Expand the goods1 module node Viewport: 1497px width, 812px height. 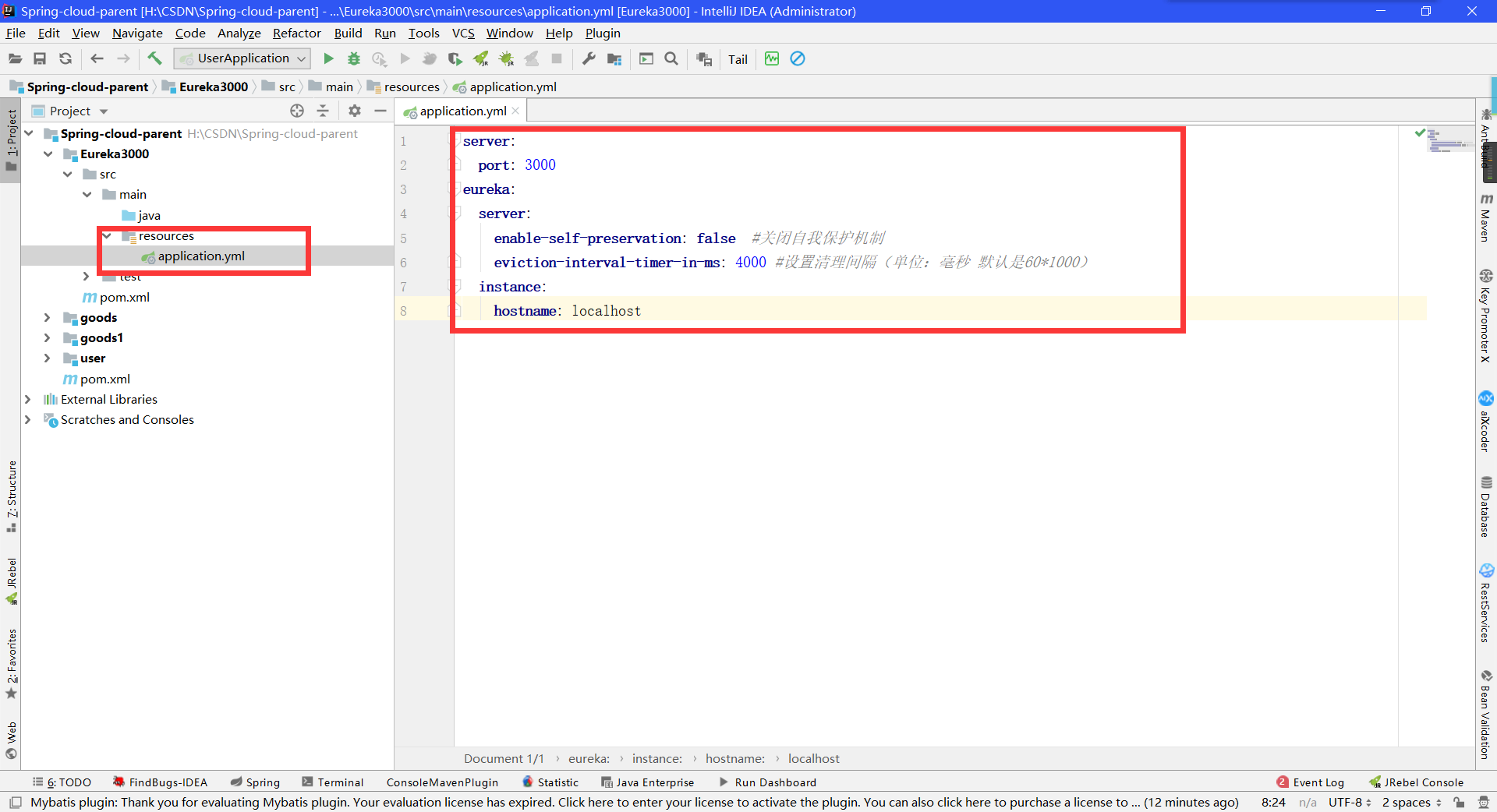(48, 337)
